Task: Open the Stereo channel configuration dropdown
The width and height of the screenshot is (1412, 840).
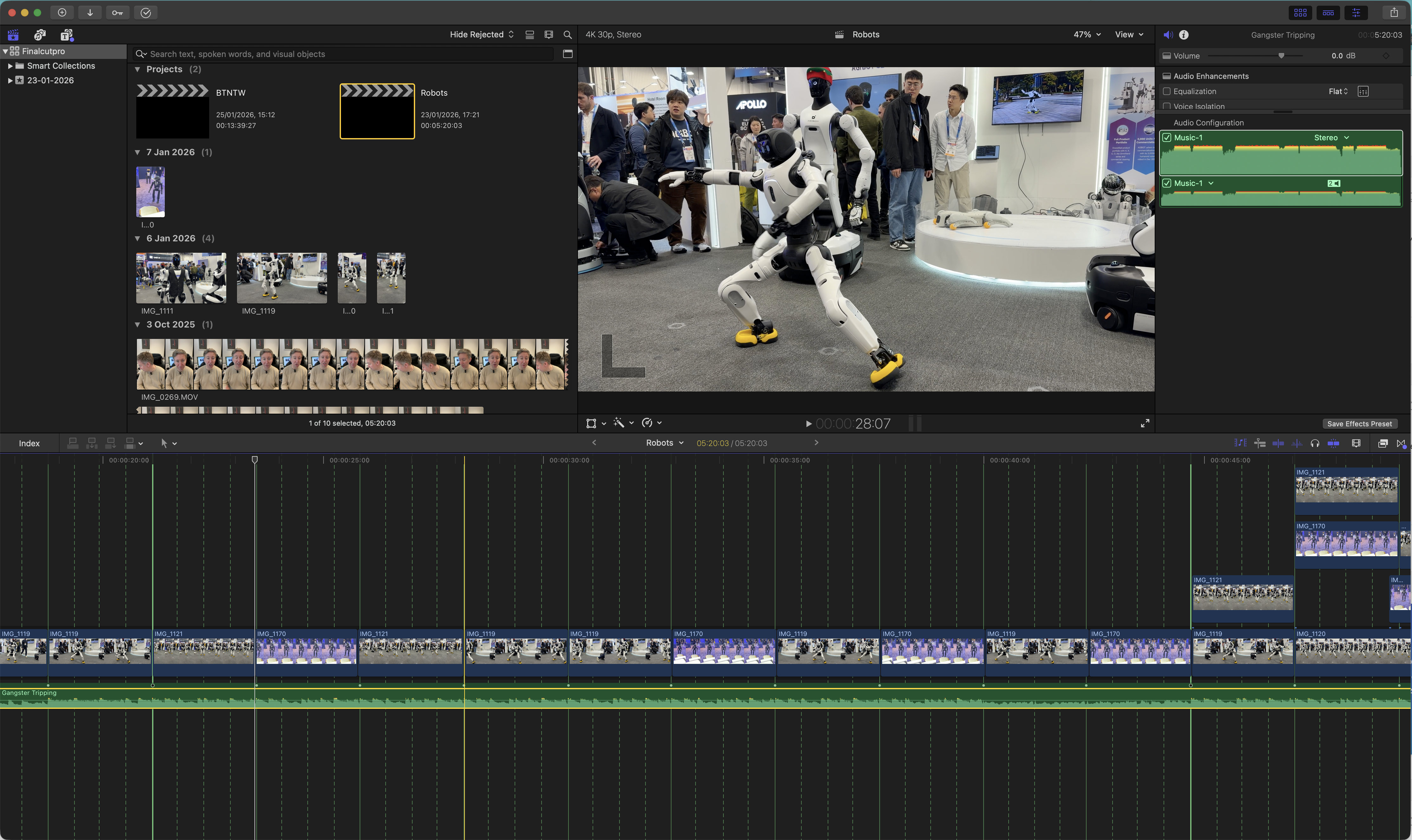Action: [1330, 137]
